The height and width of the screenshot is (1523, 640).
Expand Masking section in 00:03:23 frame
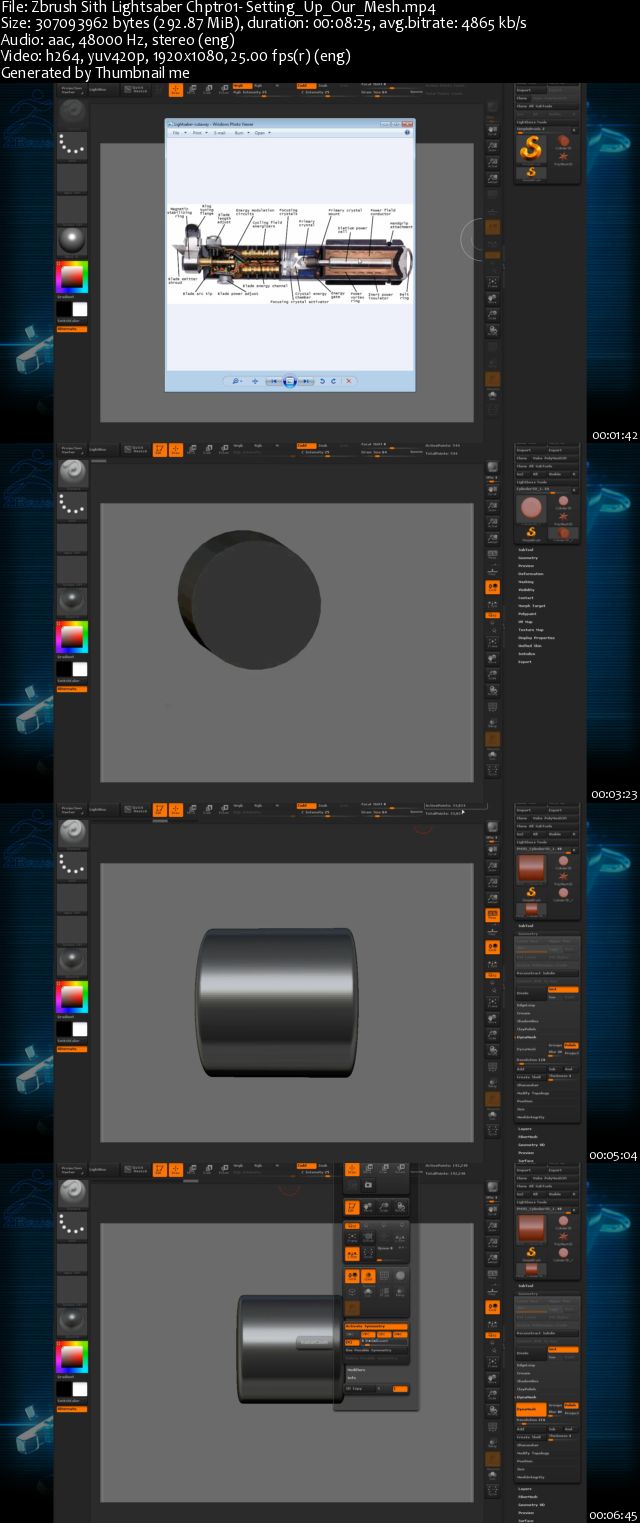coord(526,582)
